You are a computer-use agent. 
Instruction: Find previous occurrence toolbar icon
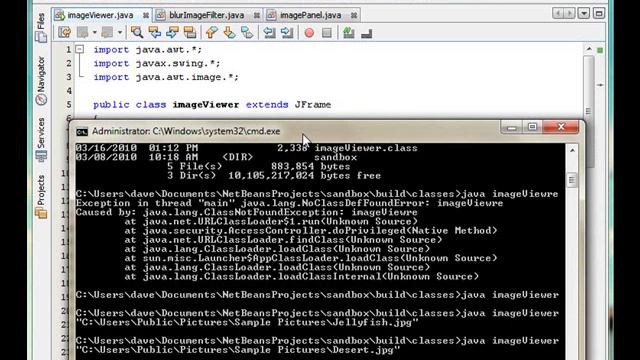pyautogui.click(x=155, y=32)
